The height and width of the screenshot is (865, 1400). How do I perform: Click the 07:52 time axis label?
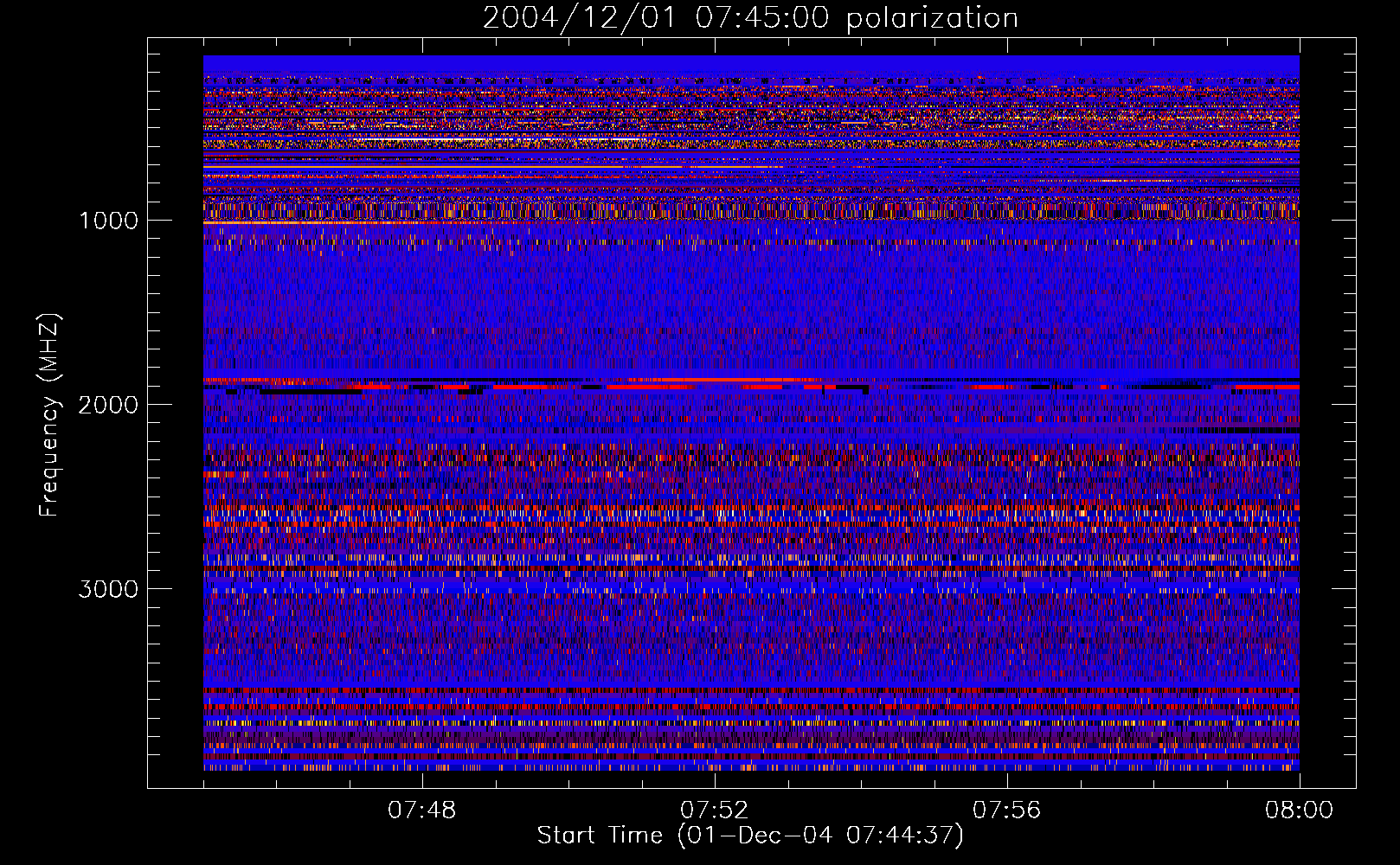(x=715, y=811)
